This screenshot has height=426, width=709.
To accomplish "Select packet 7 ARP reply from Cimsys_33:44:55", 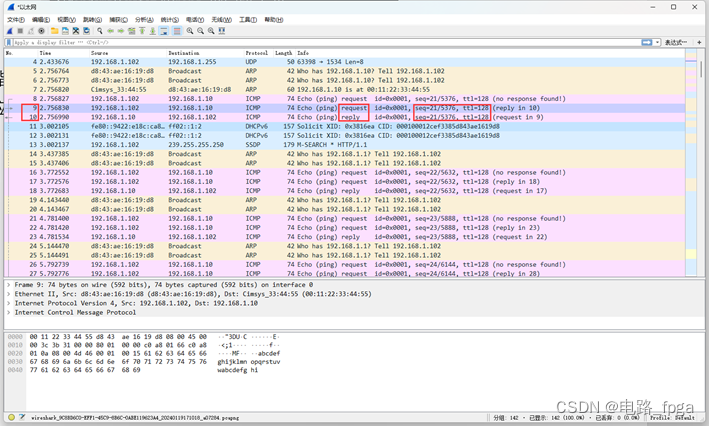I will pyautogui.click(x=345, y=89).
